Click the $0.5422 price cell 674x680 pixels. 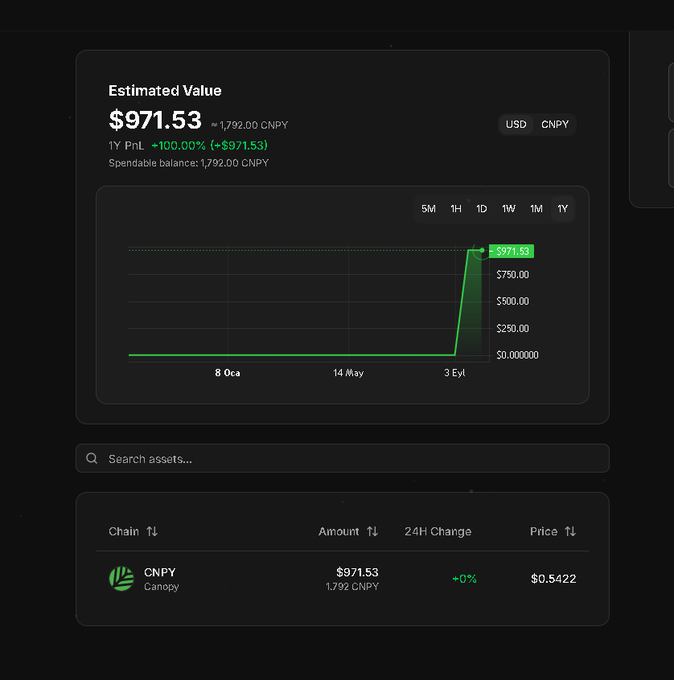(553, 579)
